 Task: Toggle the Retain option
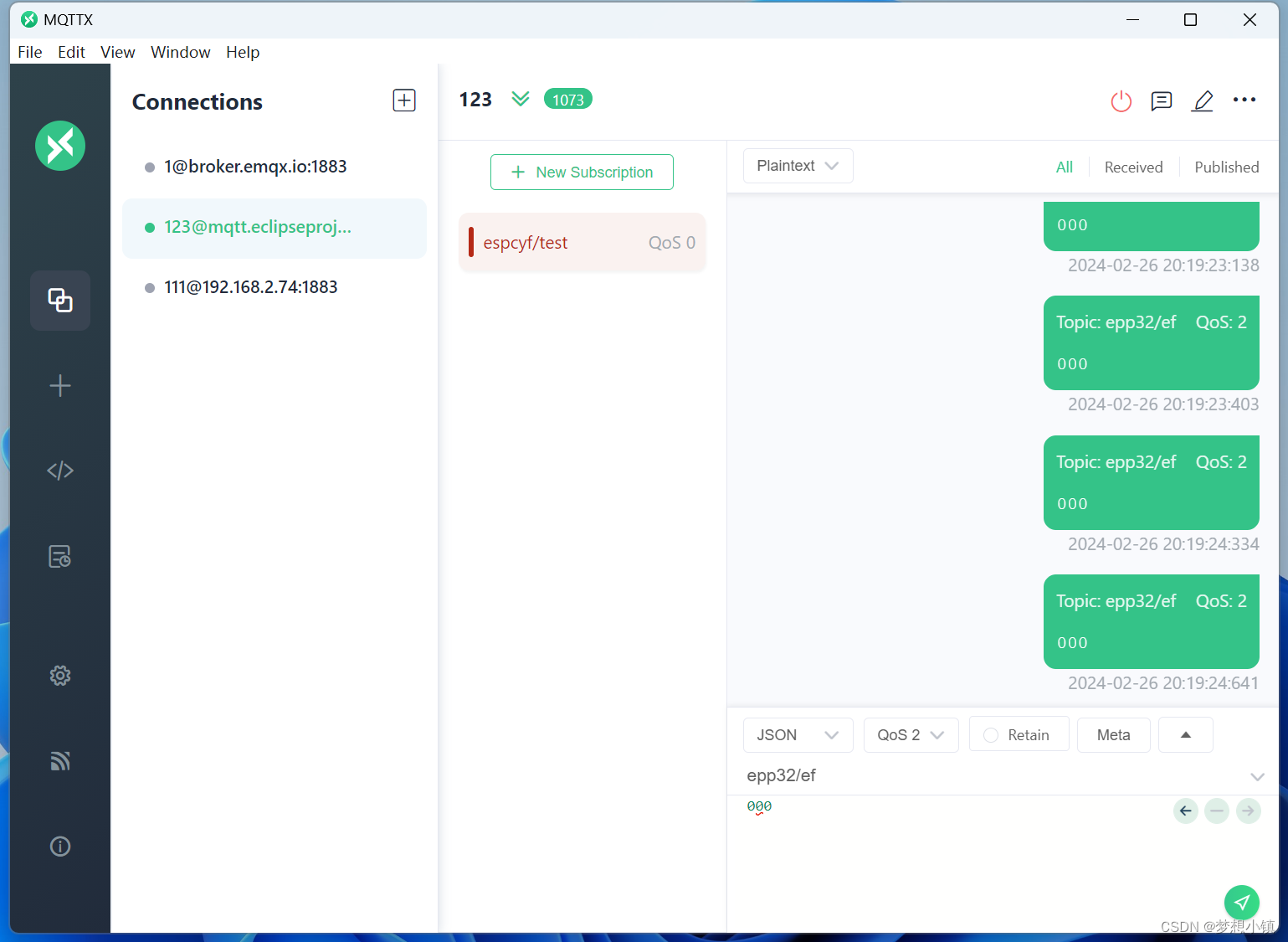point(1019,735)
